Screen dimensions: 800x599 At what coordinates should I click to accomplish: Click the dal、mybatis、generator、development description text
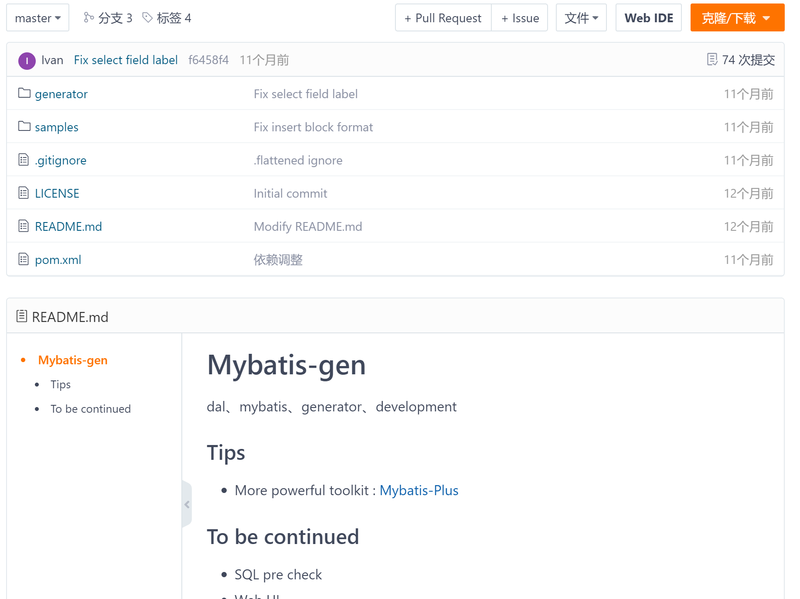coord(332,407)
